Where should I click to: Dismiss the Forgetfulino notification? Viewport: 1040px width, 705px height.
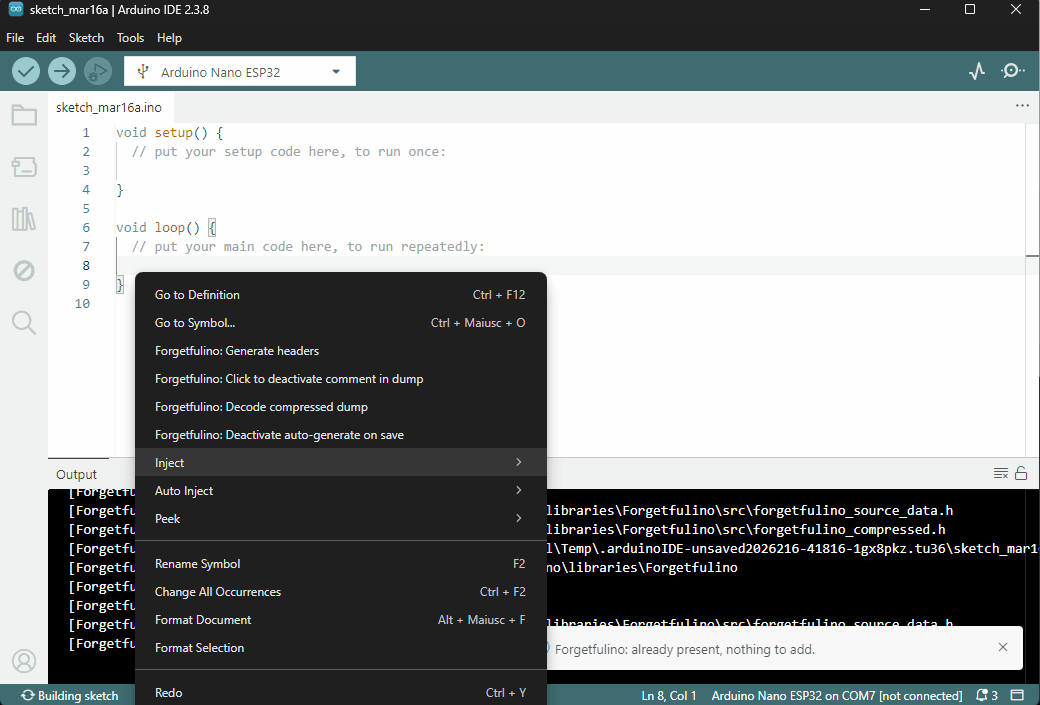tap(1003, 647)
